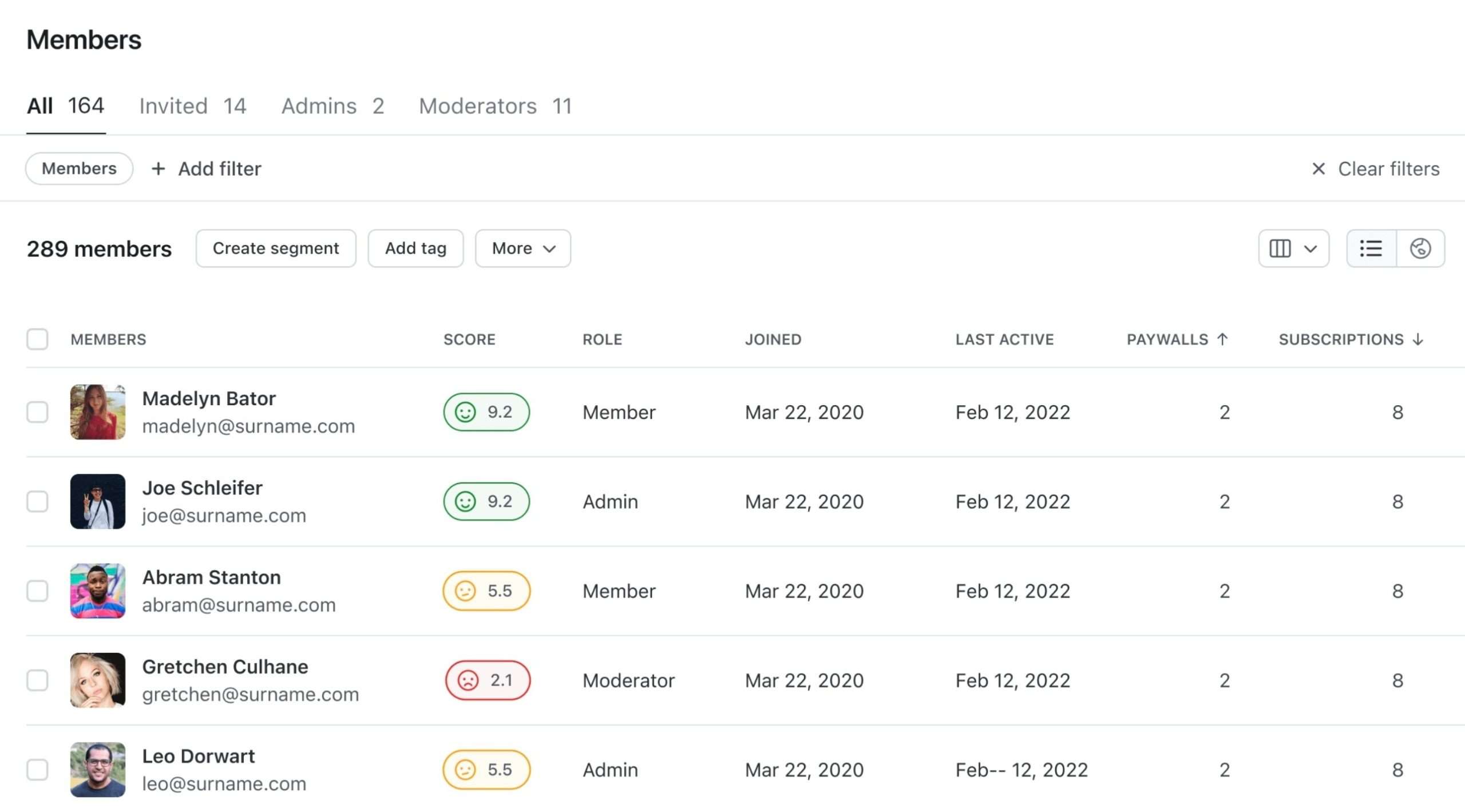Click the plus icon beside Add filter
This screenshot has width=1465, height=812.
click(x=159, y=169)
